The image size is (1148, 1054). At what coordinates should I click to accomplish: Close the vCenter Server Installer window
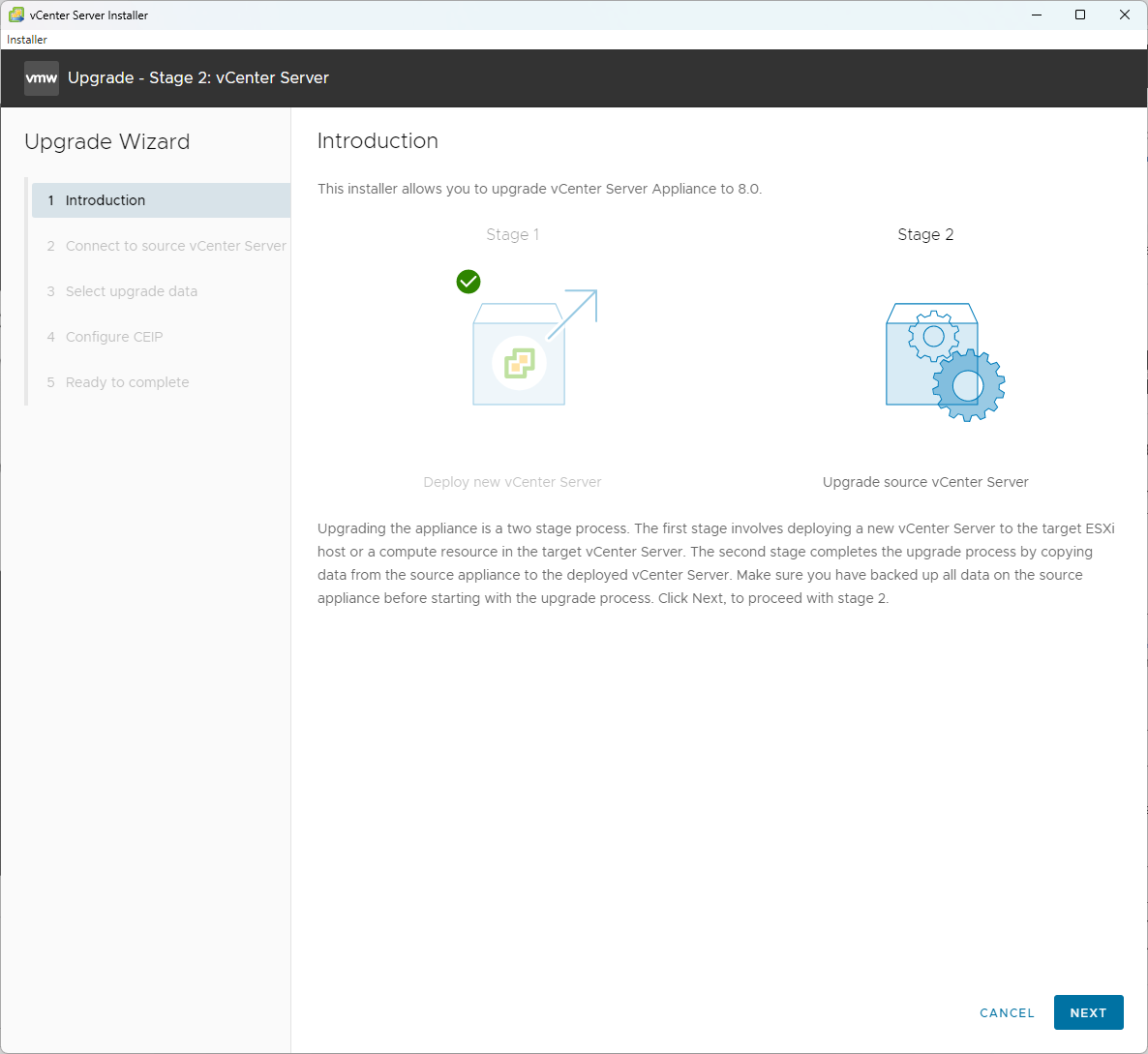coord(1125,15)
